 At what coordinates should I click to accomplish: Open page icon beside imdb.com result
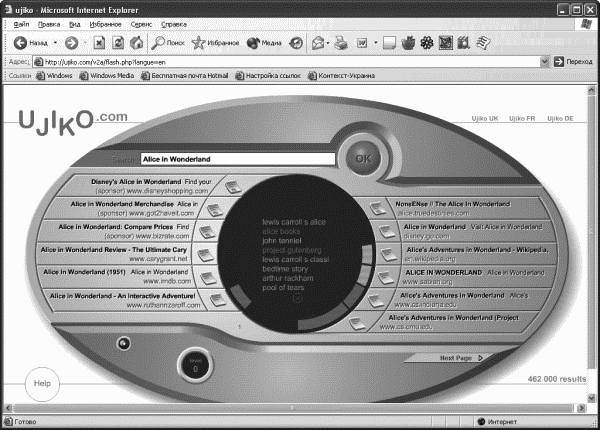point(209,278)
